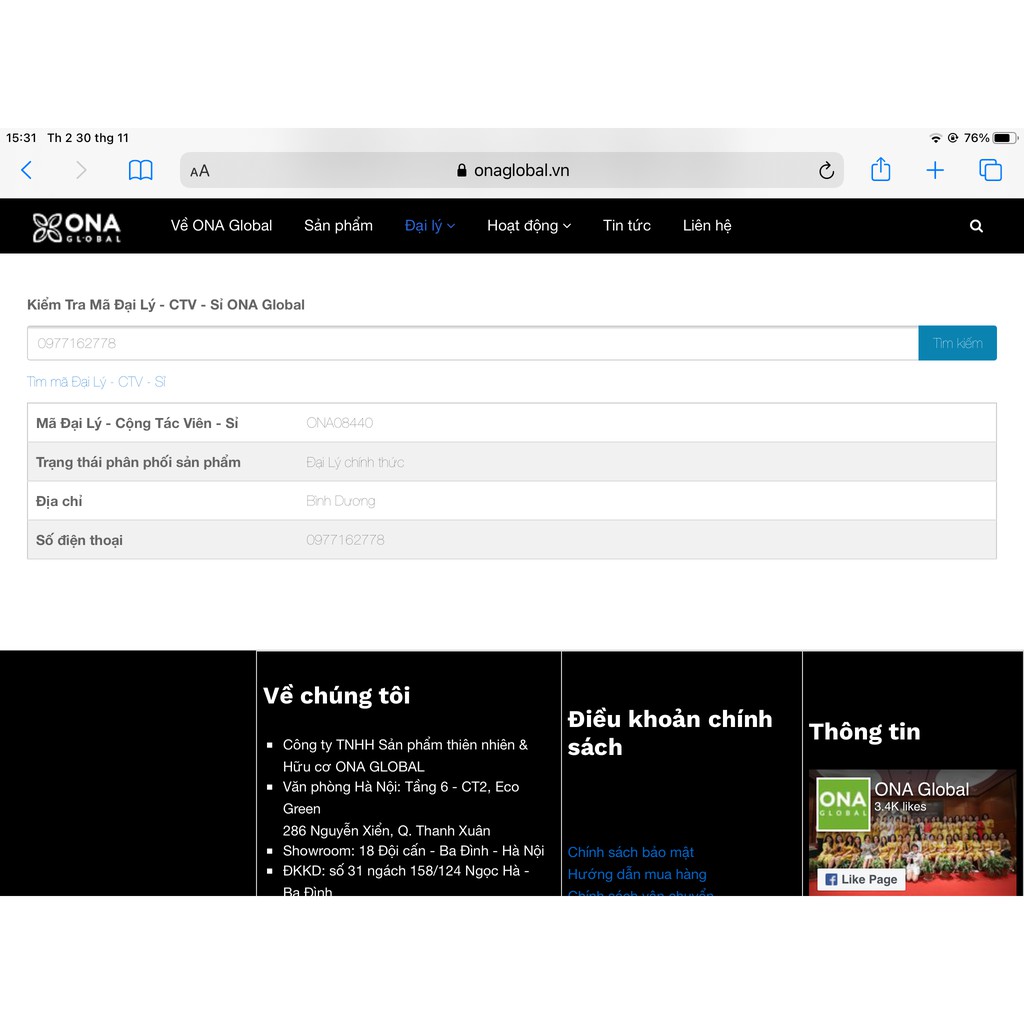1024x1024 pixels.
Task: Add a new tab with the plus icon
Action: coord(935,170)
